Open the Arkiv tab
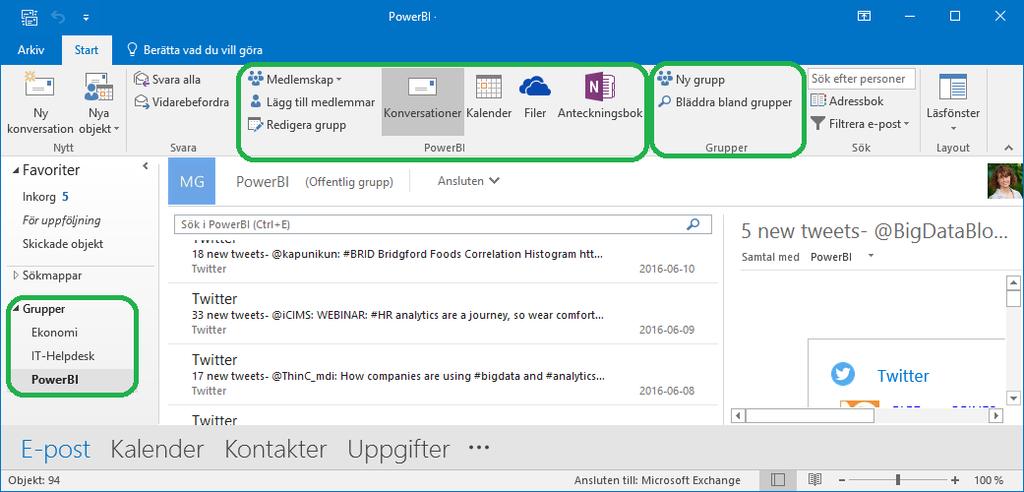This screenshot has width=1024, height=492. [x=31, y=50]
